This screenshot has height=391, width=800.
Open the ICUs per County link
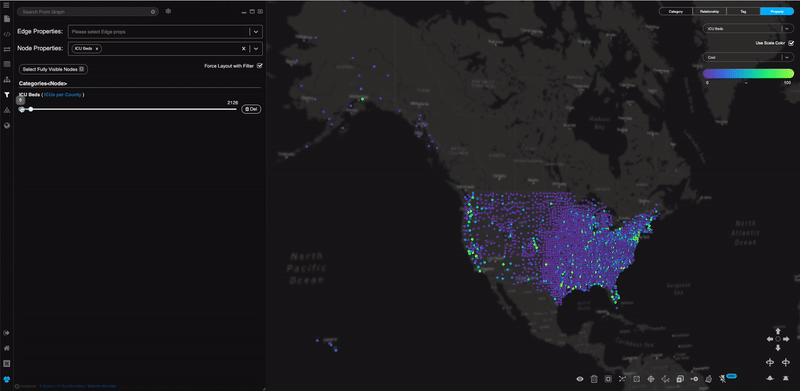[x=63, y=95]
